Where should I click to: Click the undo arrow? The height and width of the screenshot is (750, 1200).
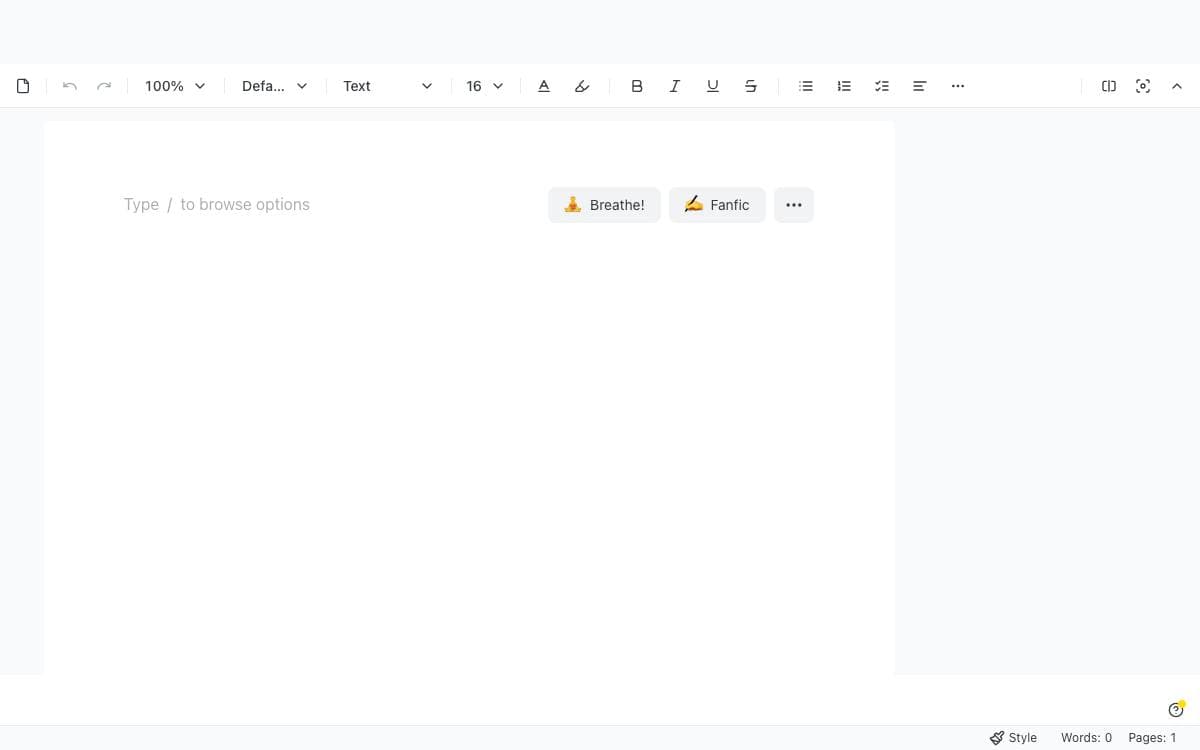pyautogui.click(x=70, y=86)
